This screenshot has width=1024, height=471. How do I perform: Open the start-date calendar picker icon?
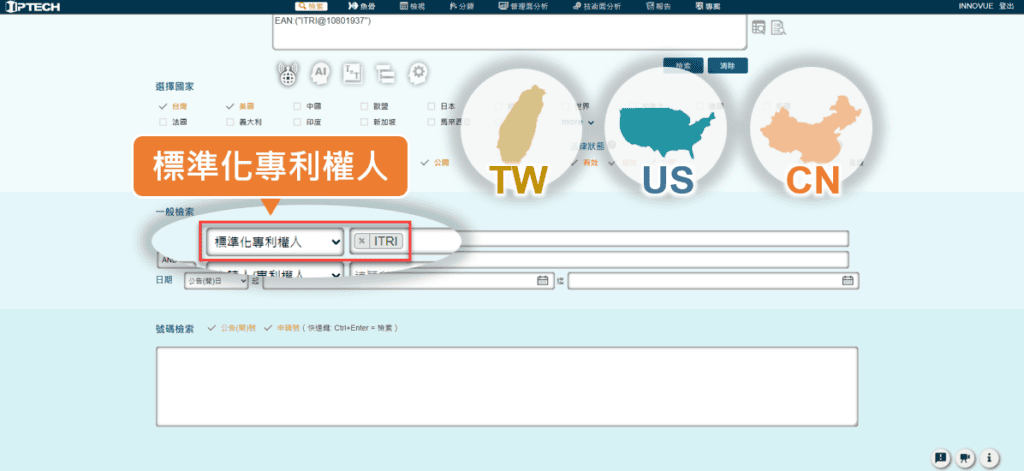point(543,281)
